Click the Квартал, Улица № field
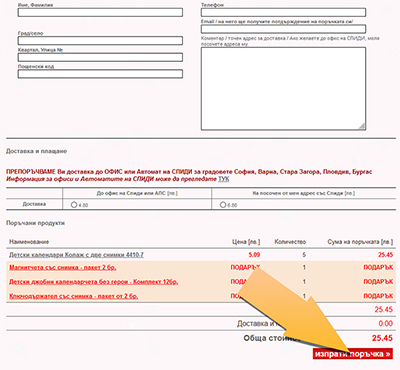The height and width of the screenshot is (370, 400). pos(100,57)
